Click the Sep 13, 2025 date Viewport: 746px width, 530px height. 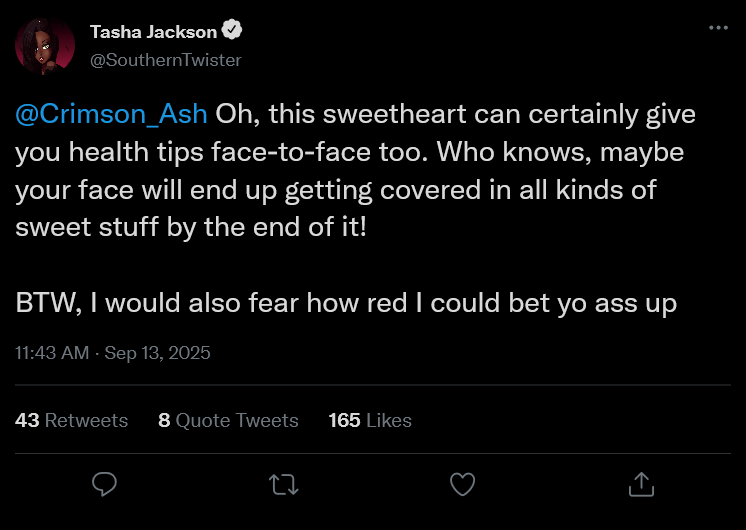[x=156, y=353]
